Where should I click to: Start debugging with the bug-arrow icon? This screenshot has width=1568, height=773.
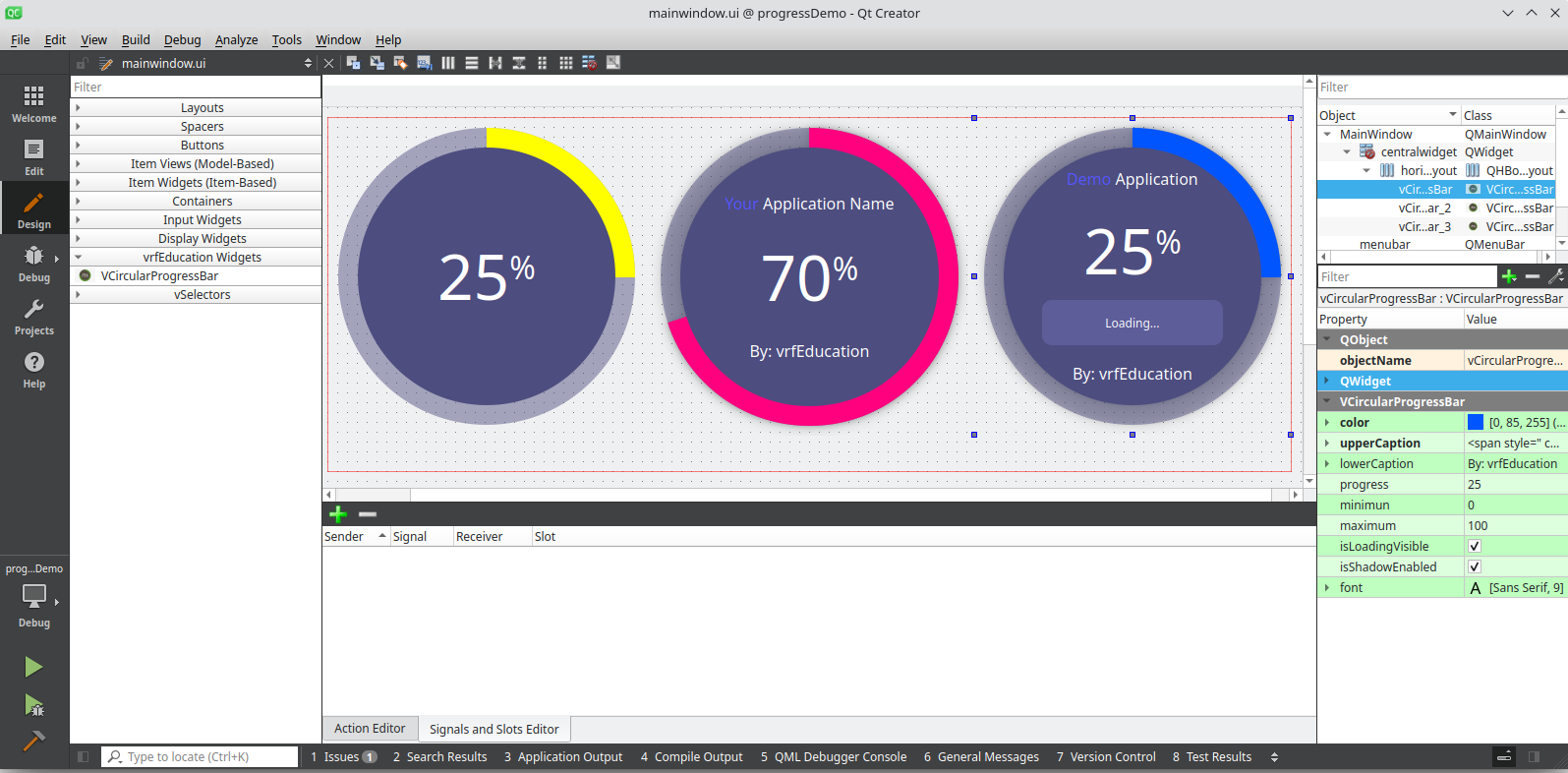pyautogui.click(x=33, y=705)
